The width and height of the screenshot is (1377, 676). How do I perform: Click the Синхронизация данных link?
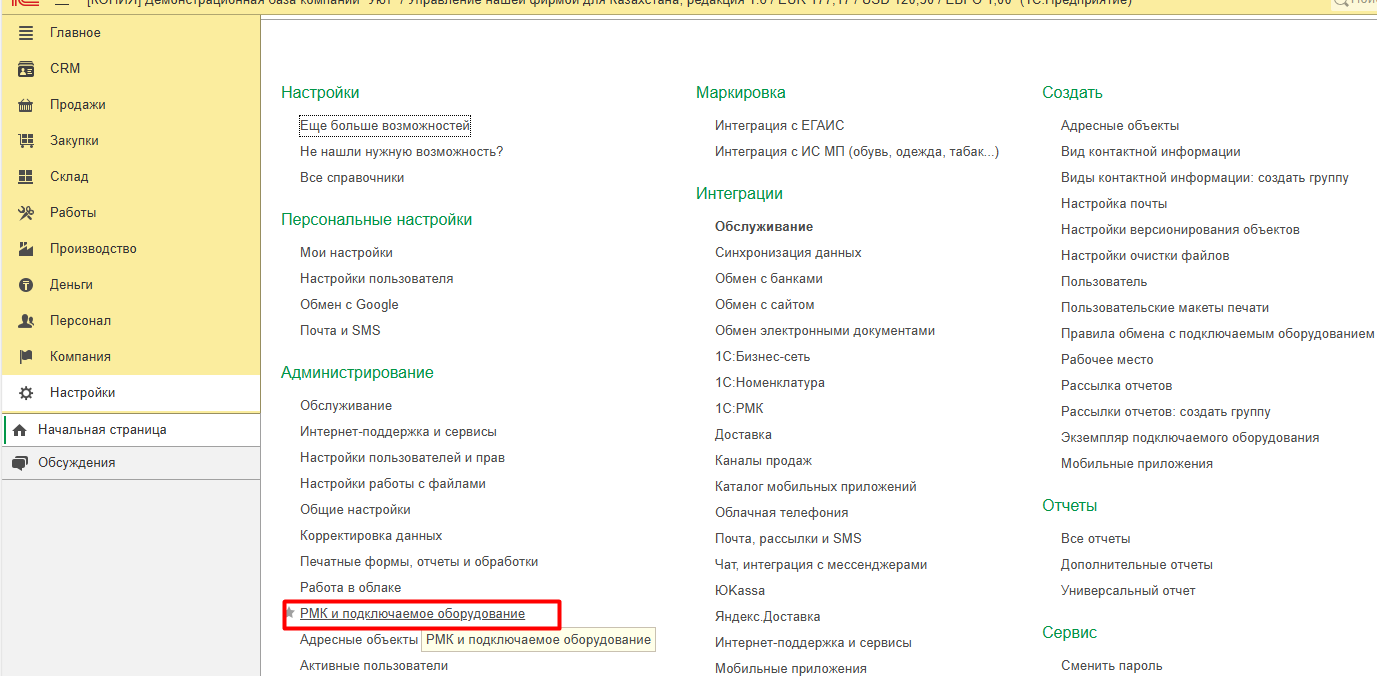[787, 253]
